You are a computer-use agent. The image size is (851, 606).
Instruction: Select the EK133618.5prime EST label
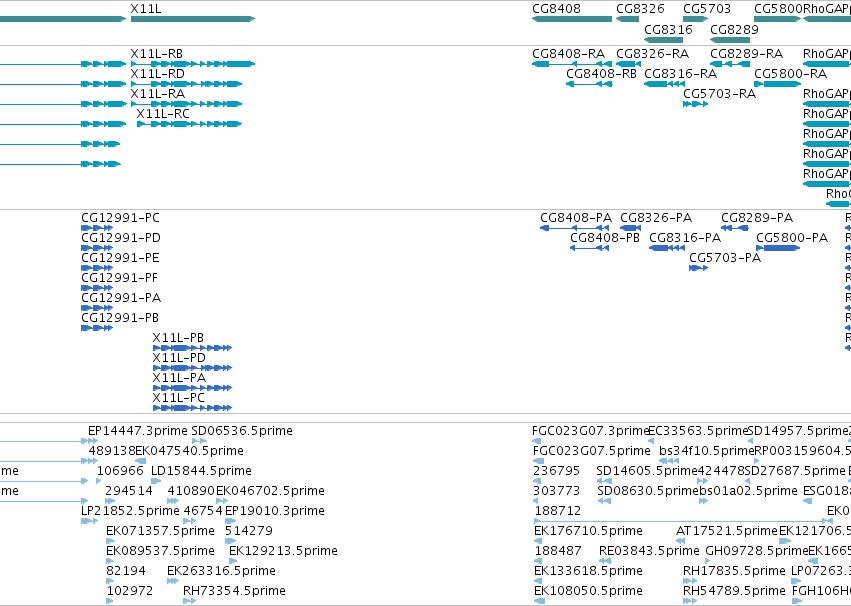[x=588, y=571]
